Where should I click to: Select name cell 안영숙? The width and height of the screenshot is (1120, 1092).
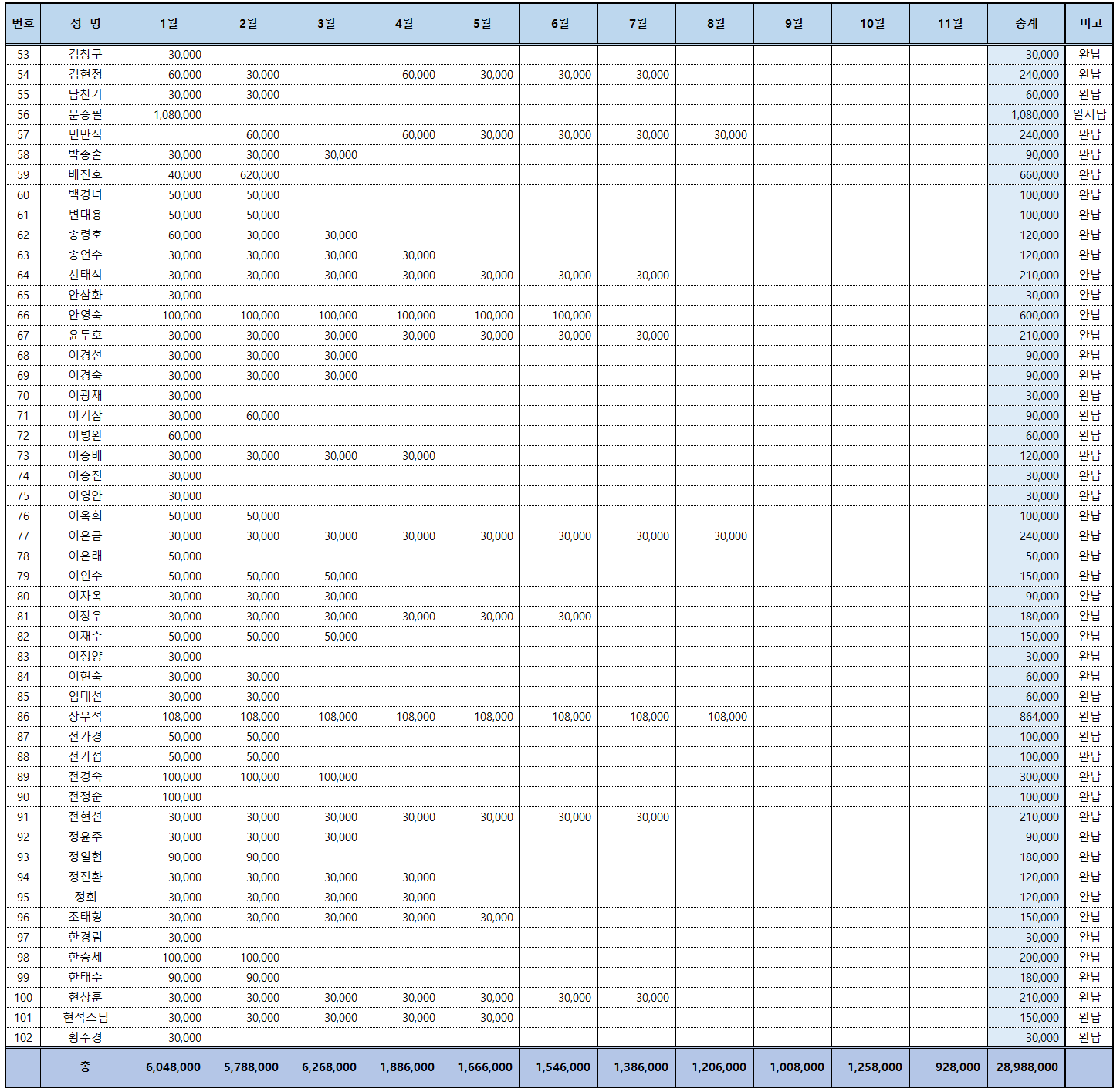tap(86, 316)
